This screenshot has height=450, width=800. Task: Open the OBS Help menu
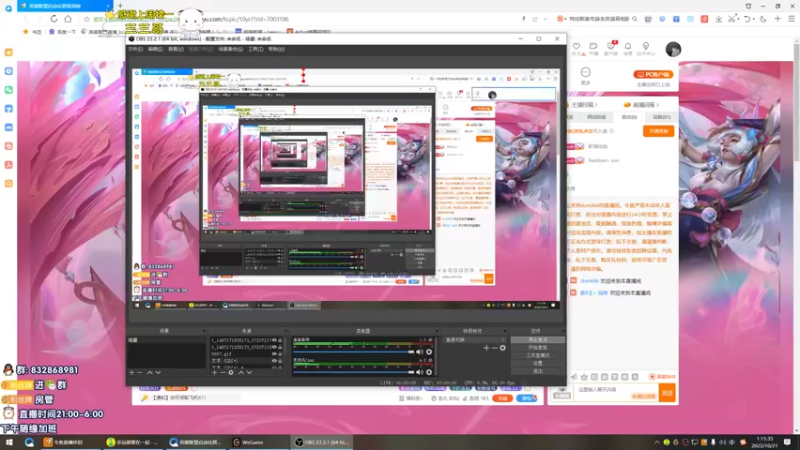pos(276,49)
